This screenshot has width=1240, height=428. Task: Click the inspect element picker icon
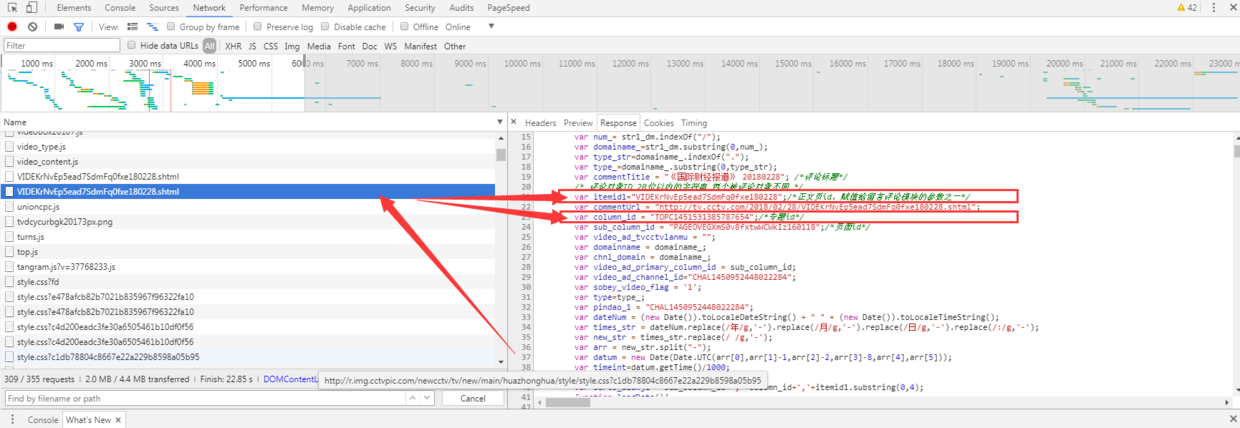coord(11,8)
